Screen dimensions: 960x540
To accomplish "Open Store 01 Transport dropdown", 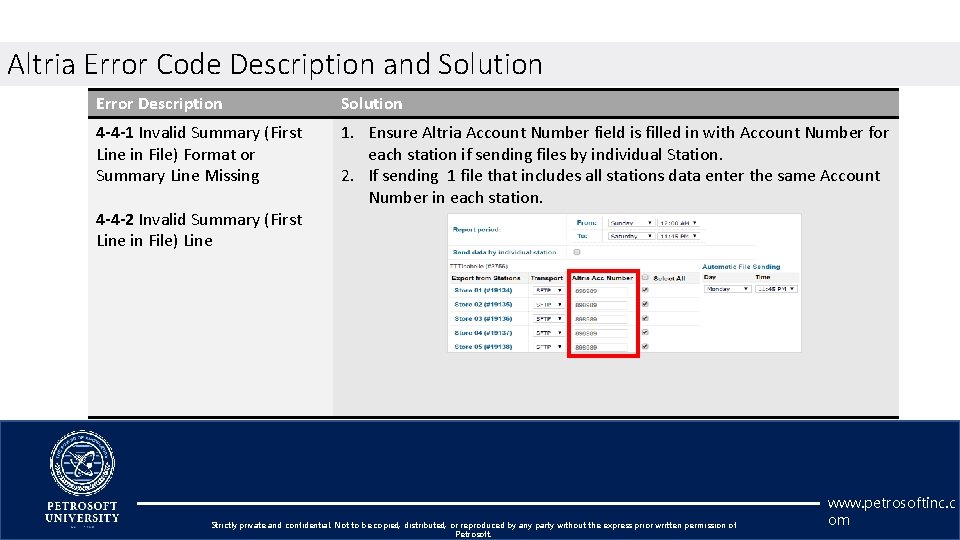I will coord(549,290).
